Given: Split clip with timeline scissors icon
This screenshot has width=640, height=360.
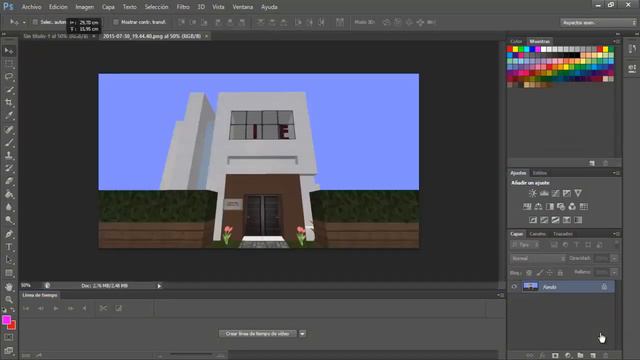Looking at the screenshot, I should pos(103,308).
